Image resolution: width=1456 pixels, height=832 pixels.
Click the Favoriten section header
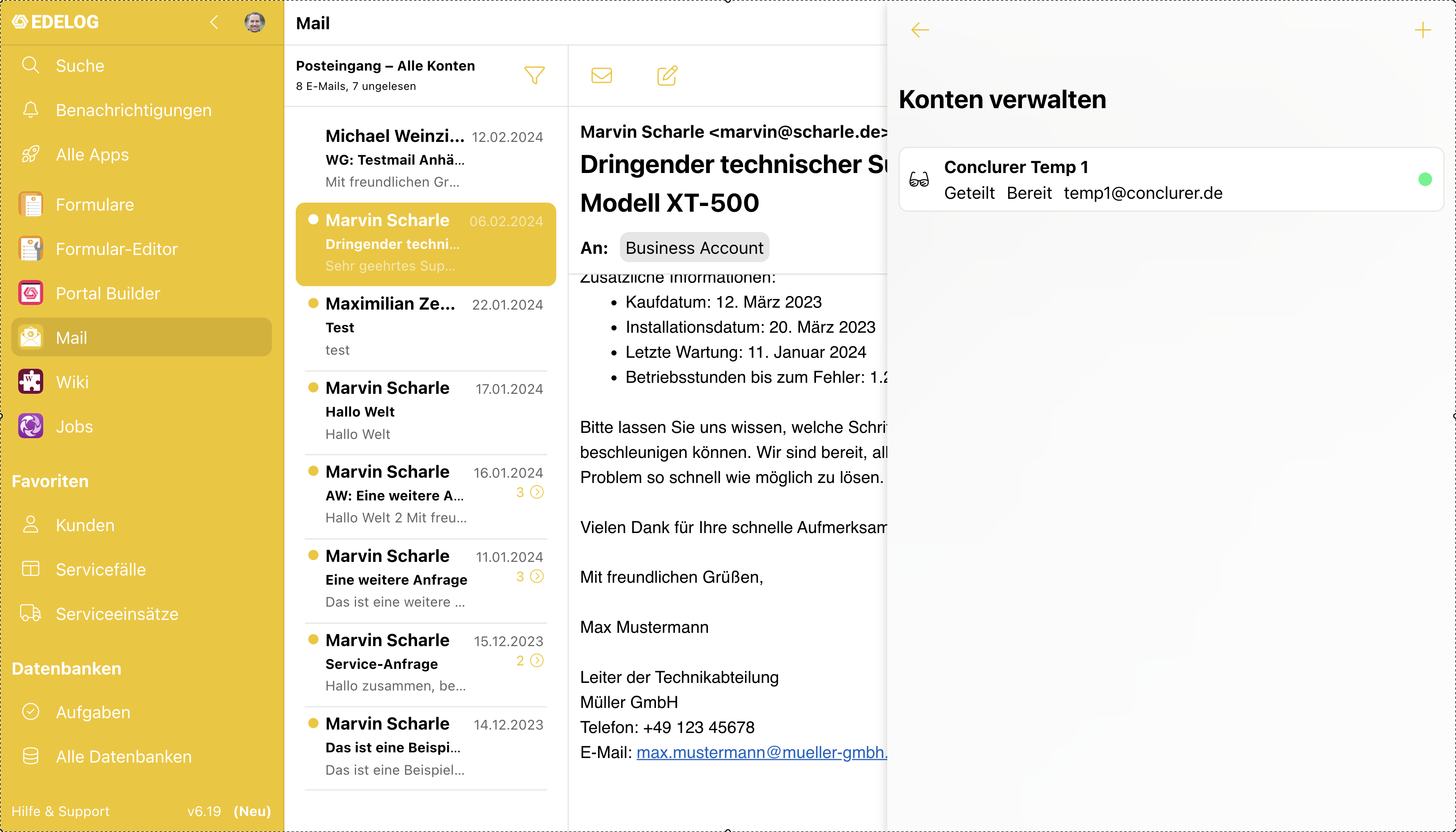click(50, 481)
